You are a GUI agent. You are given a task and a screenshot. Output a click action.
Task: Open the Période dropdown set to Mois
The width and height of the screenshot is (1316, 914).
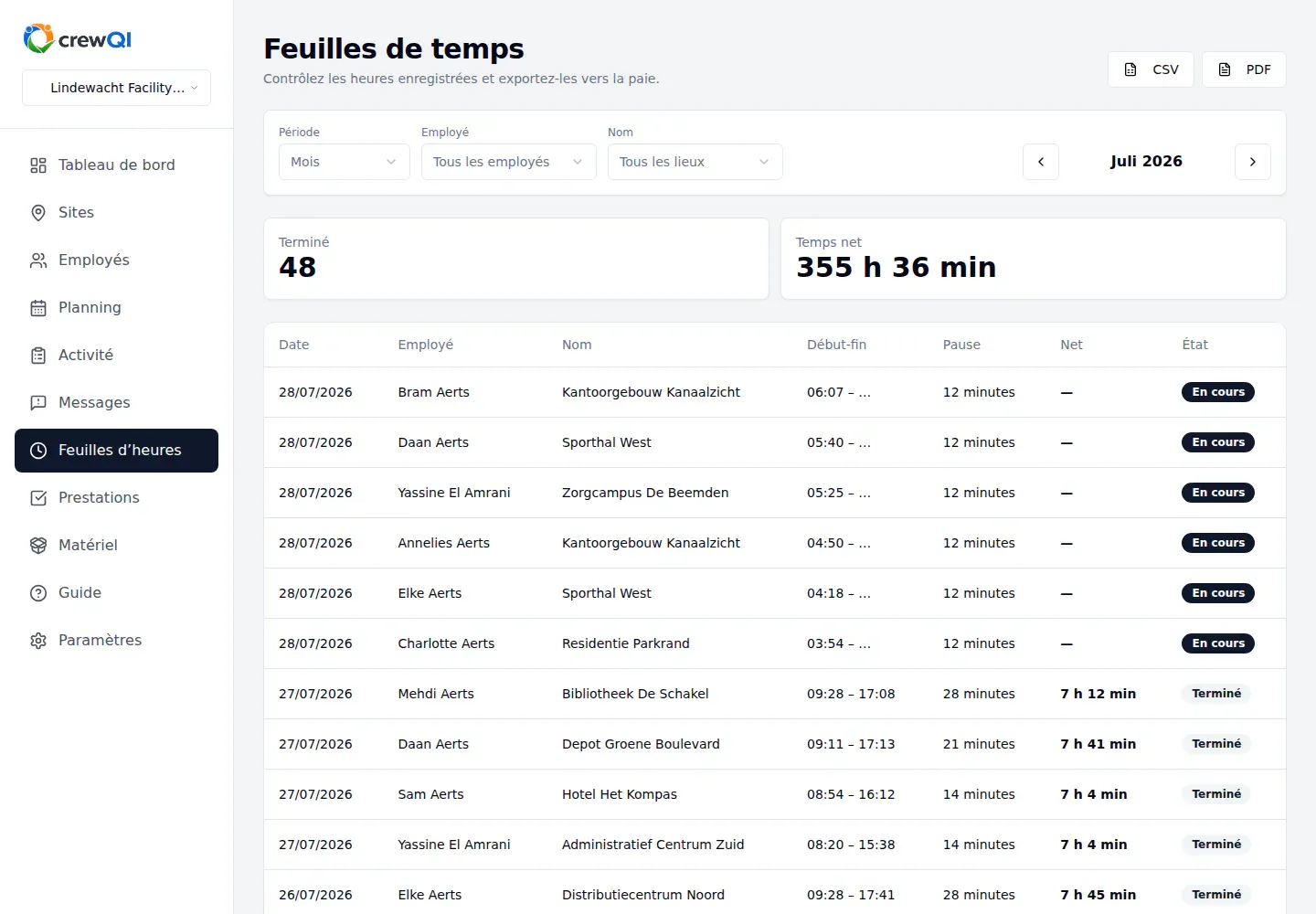tap(345, 162)
